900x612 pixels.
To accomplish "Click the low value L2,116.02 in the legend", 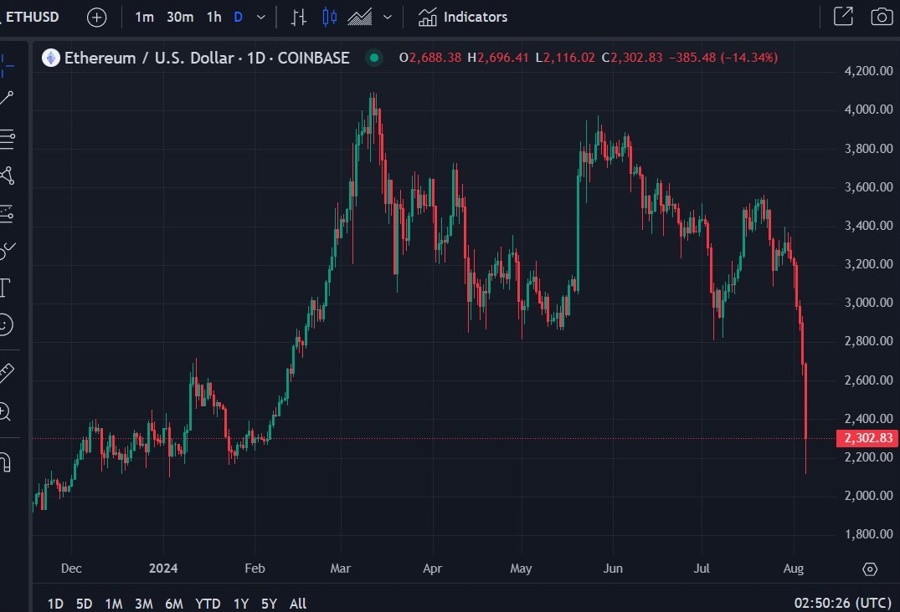I will pos(565,57).
